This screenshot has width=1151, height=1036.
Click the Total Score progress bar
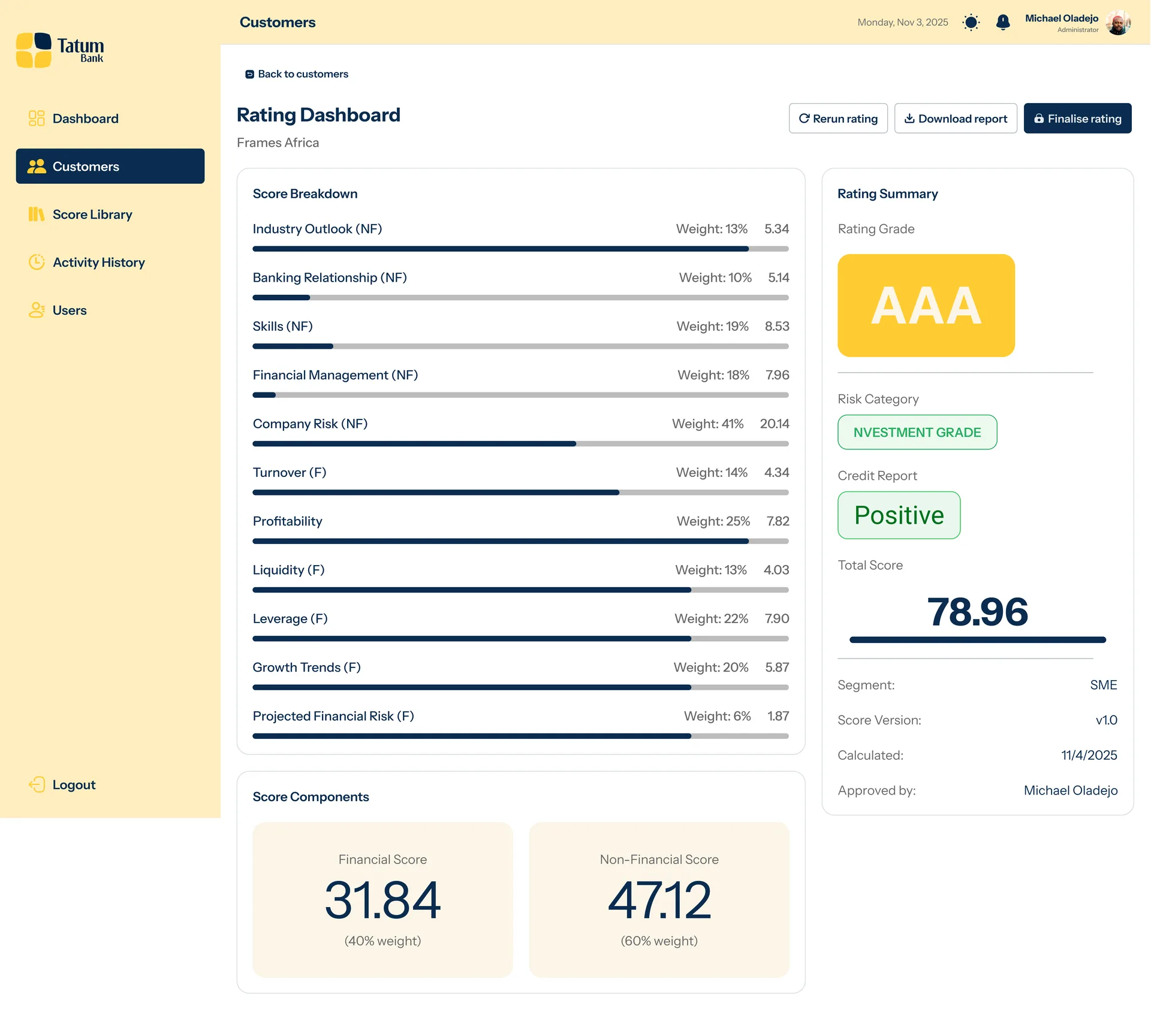click(977, 640)
